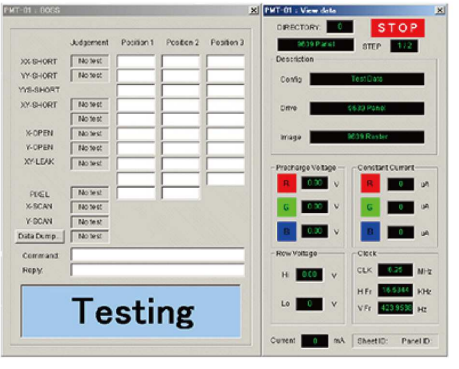Click Y-OPEN Position 2 field
459x369 pixels.
point(181,149)
